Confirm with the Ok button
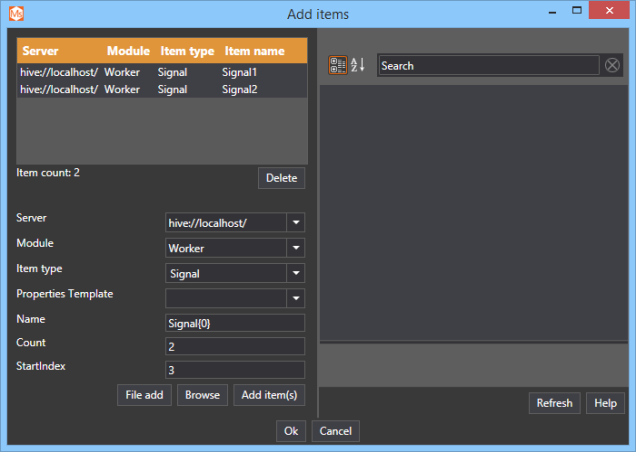 290,431
